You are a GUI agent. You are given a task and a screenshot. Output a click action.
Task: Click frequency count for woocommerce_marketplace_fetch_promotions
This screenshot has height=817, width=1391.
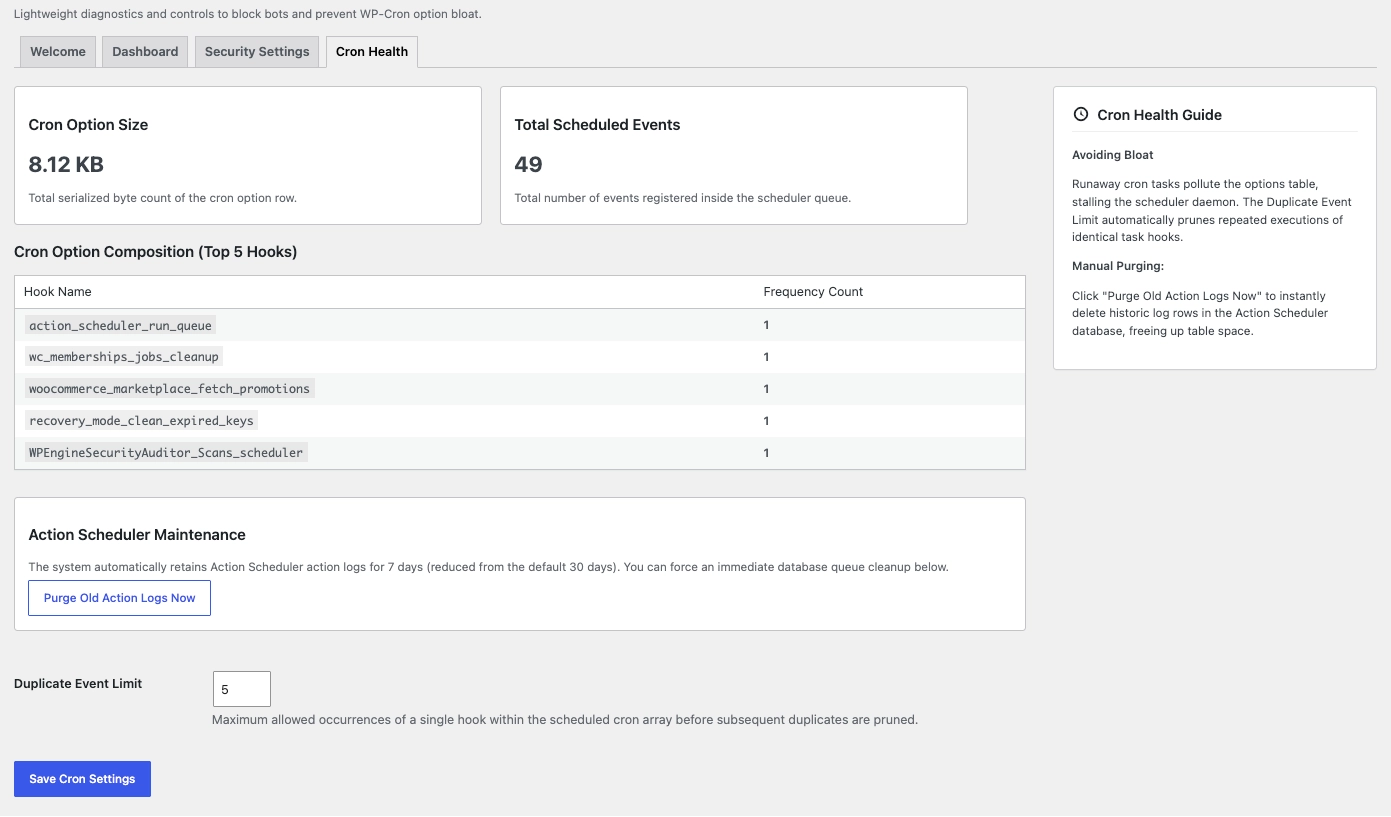point(766,389)
